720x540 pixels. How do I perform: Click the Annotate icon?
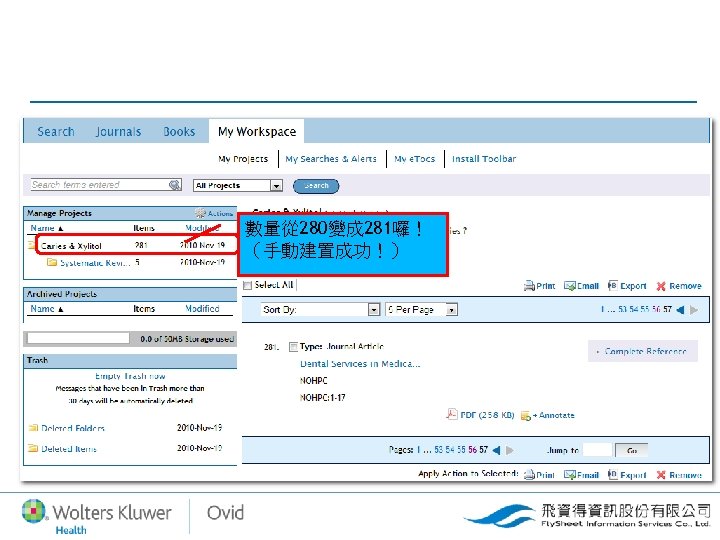526,416
